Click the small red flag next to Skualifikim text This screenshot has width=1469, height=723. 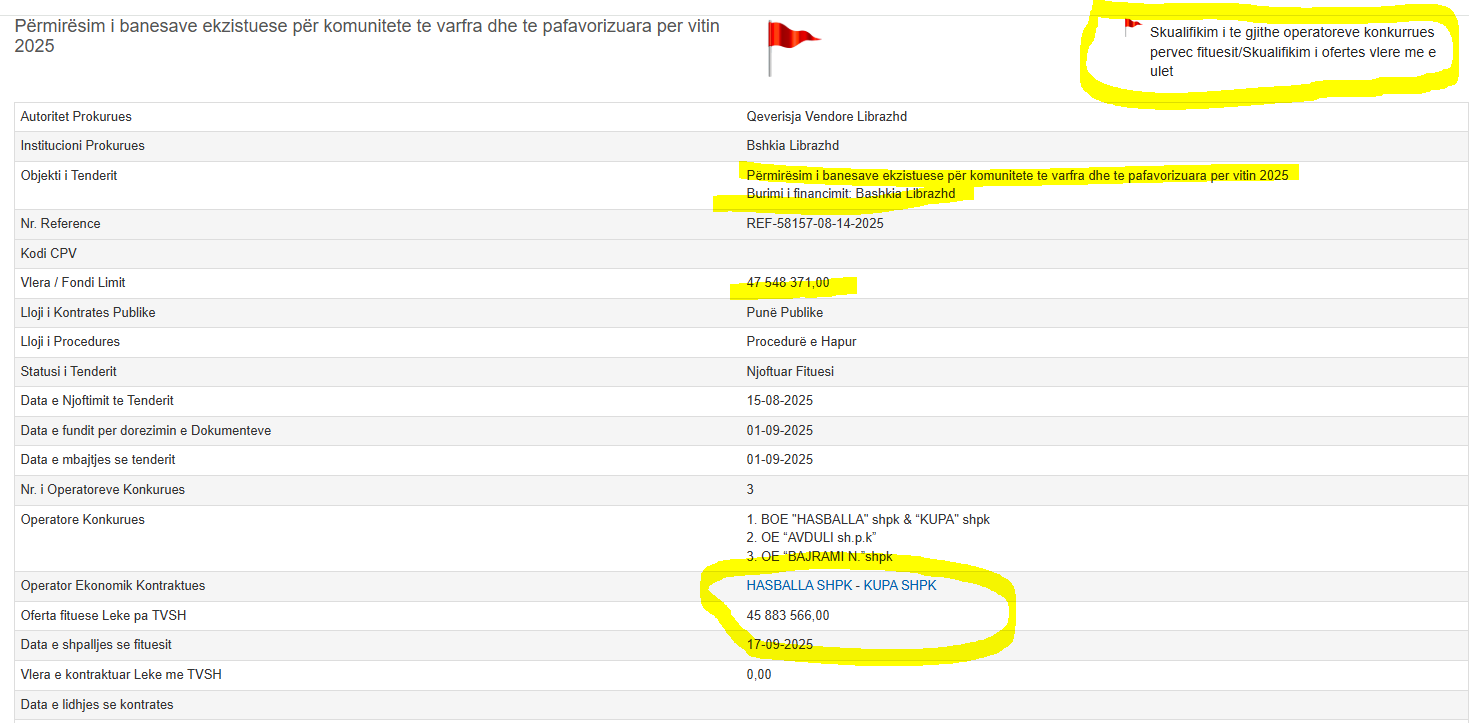(1132, 27)
